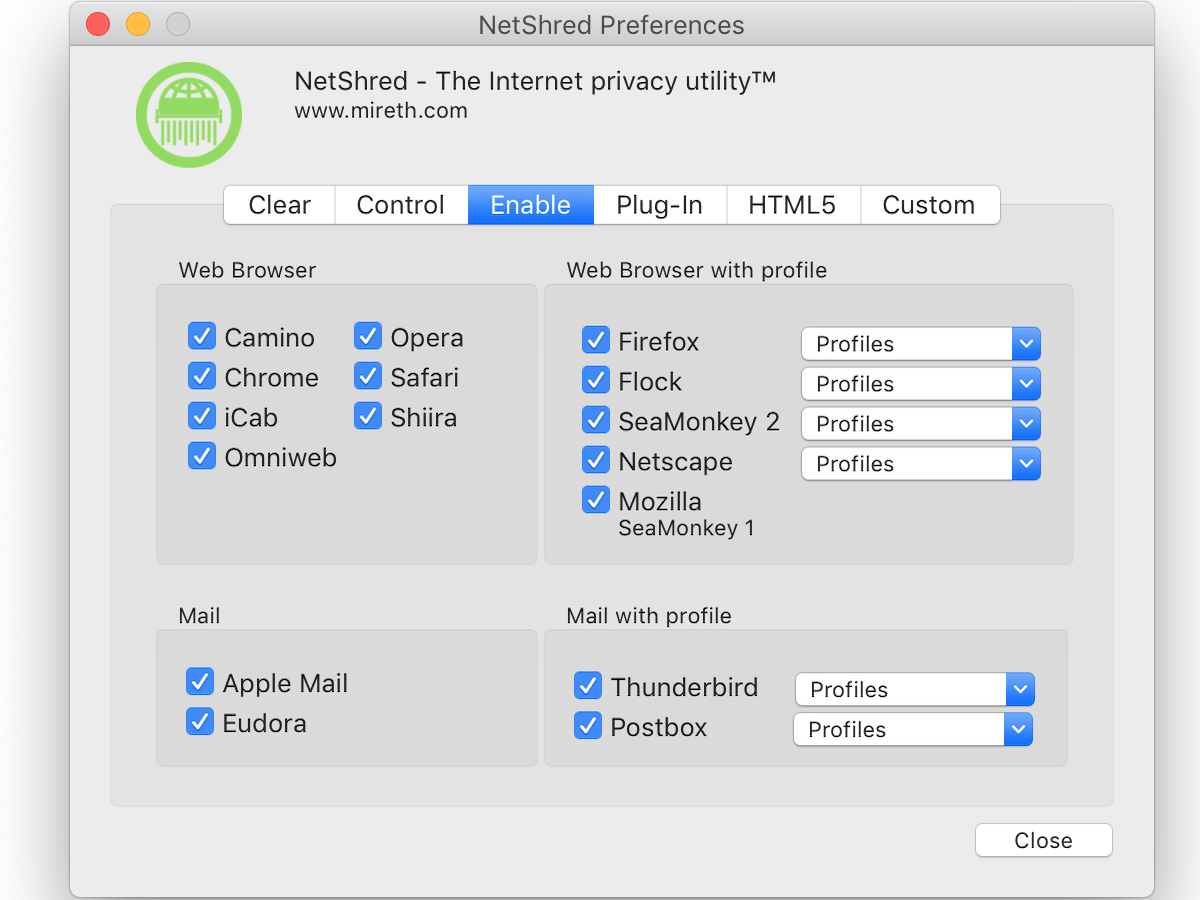The height and width of the screenshot is (900, 1200).
Task: Click the NetShred green globe logo
Action: click(x=189, y=115)
